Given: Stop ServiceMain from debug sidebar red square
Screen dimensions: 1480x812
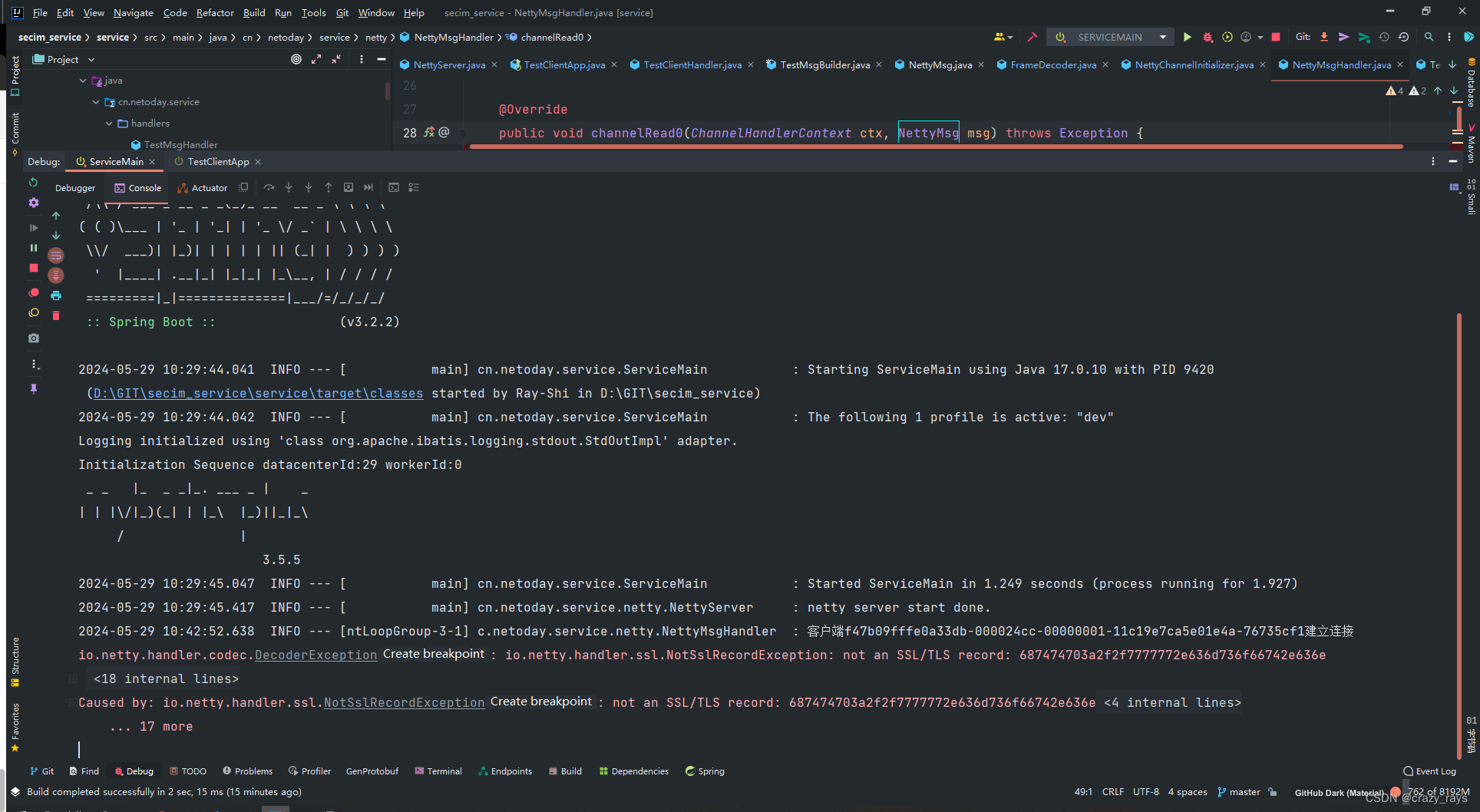Looking at the screenshot, I should (x=33, y=268).
